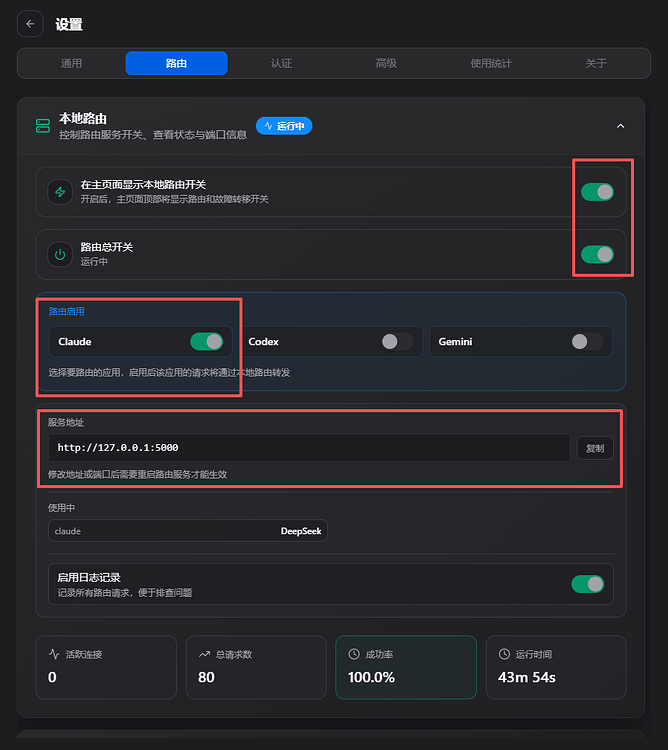Click the 活跃连接 stat card
This screenshot has width=668, height=750.
pyautogui.click(x=106, y=667)
